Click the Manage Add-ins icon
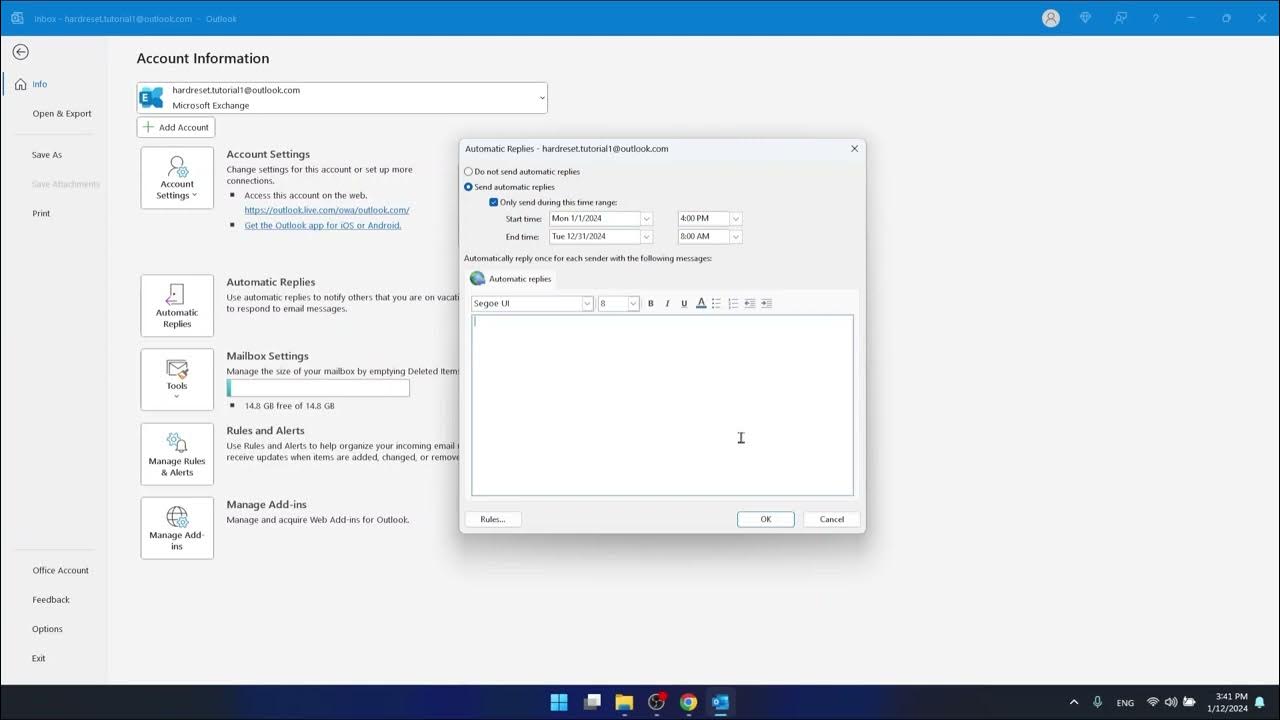 [x=176, y=527]
